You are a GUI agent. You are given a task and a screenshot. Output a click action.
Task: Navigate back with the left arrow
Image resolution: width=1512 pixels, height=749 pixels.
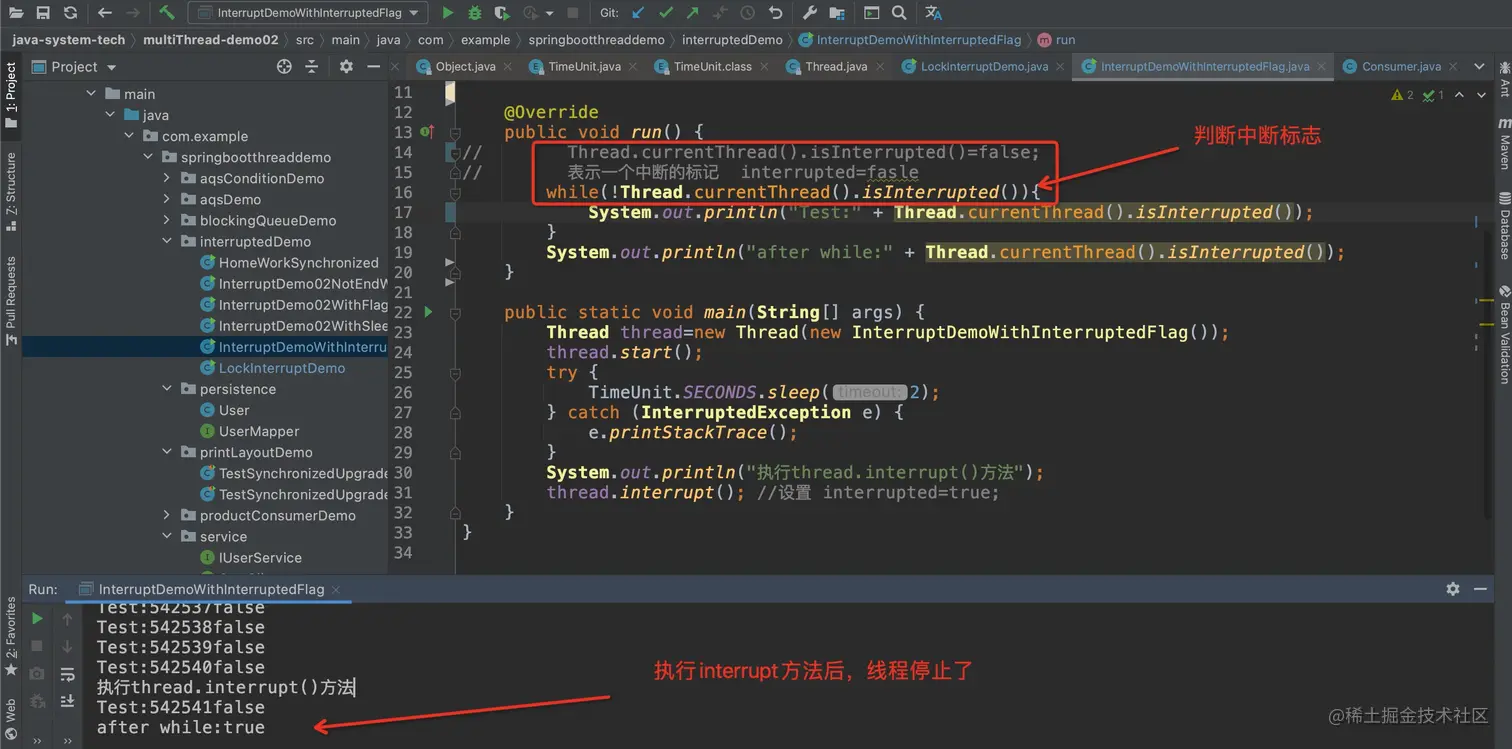(105, 13)
